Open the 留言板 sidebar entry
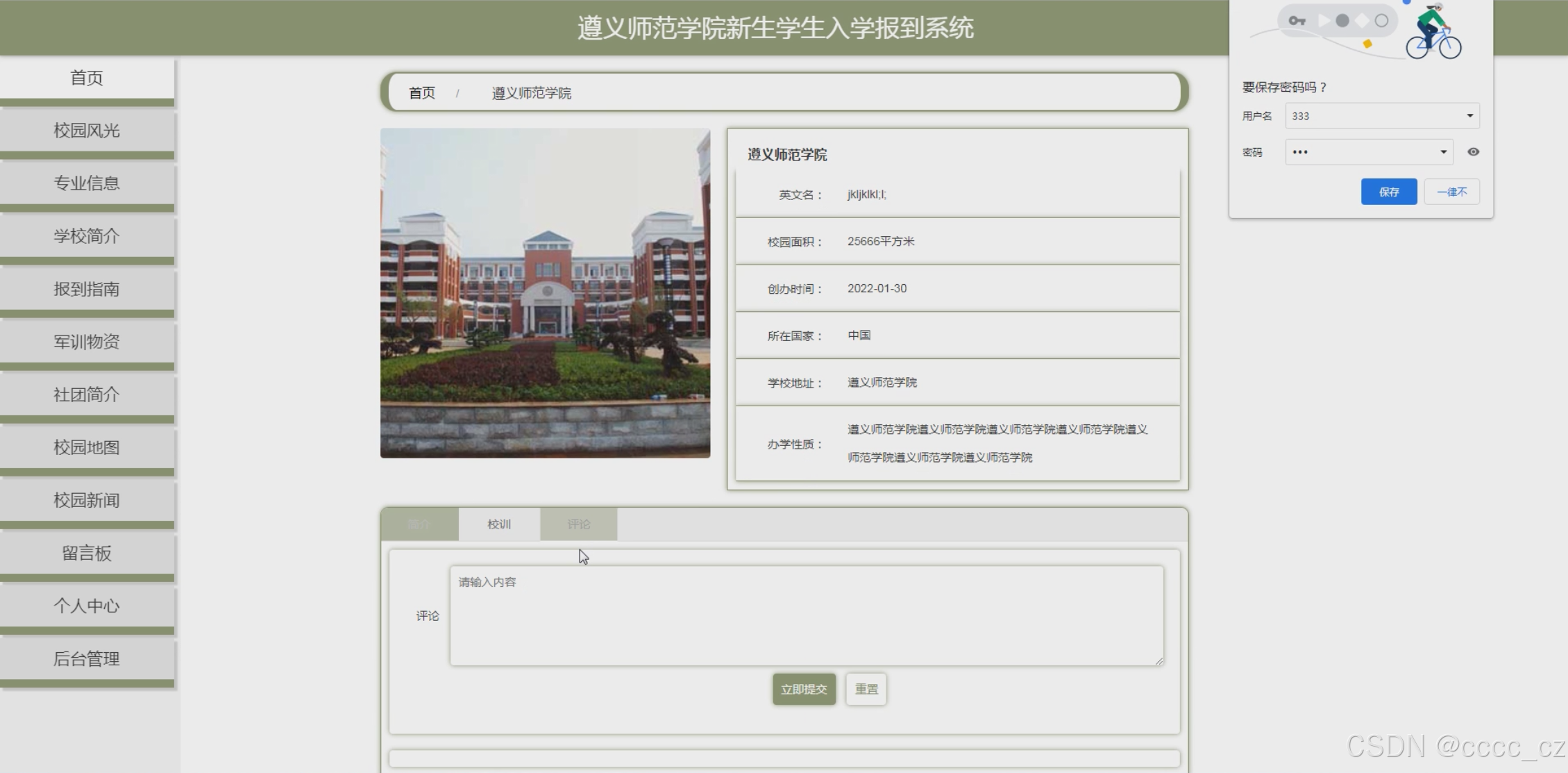The image size is (1568, 773). coord(87,553)
